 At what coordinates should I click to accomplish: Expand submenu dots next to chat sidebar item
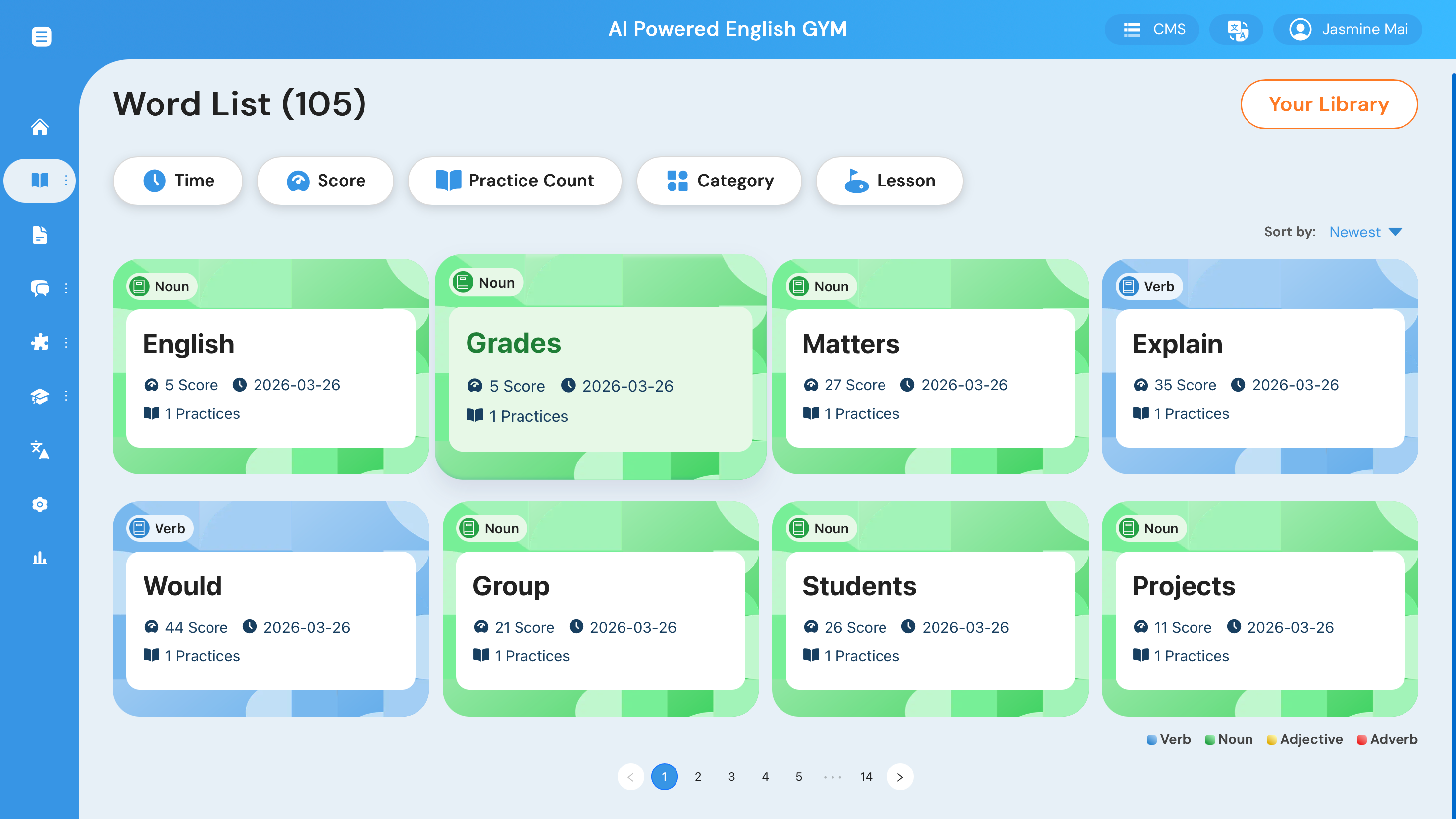[66, 288]
